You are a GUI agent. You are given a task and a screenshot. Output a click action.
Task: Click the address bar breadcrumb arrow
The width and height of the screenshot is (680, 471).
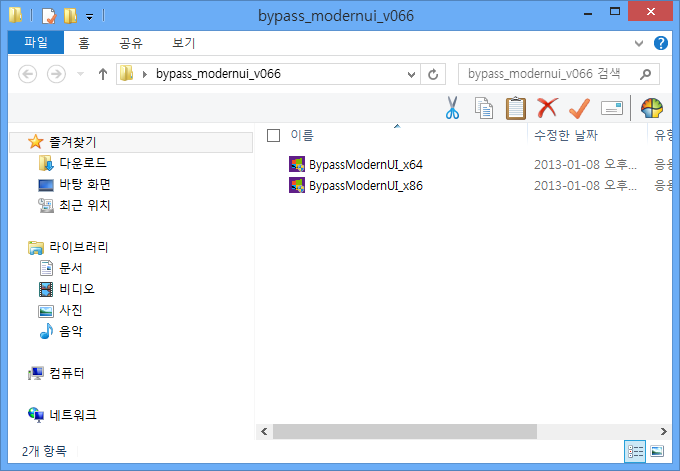tap(144, 74)
